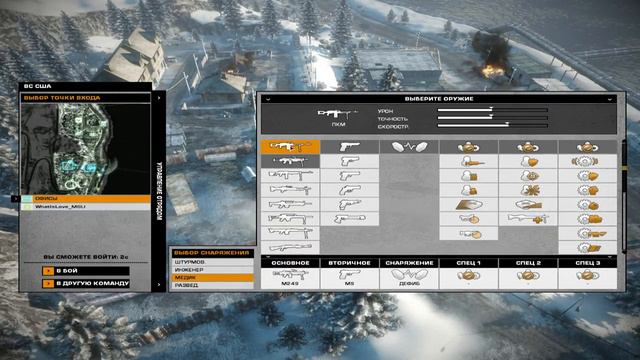Click the В БОЙ deploy button
Image resolution: width=640 pixels, height=360 pixels.
(86, 271)
